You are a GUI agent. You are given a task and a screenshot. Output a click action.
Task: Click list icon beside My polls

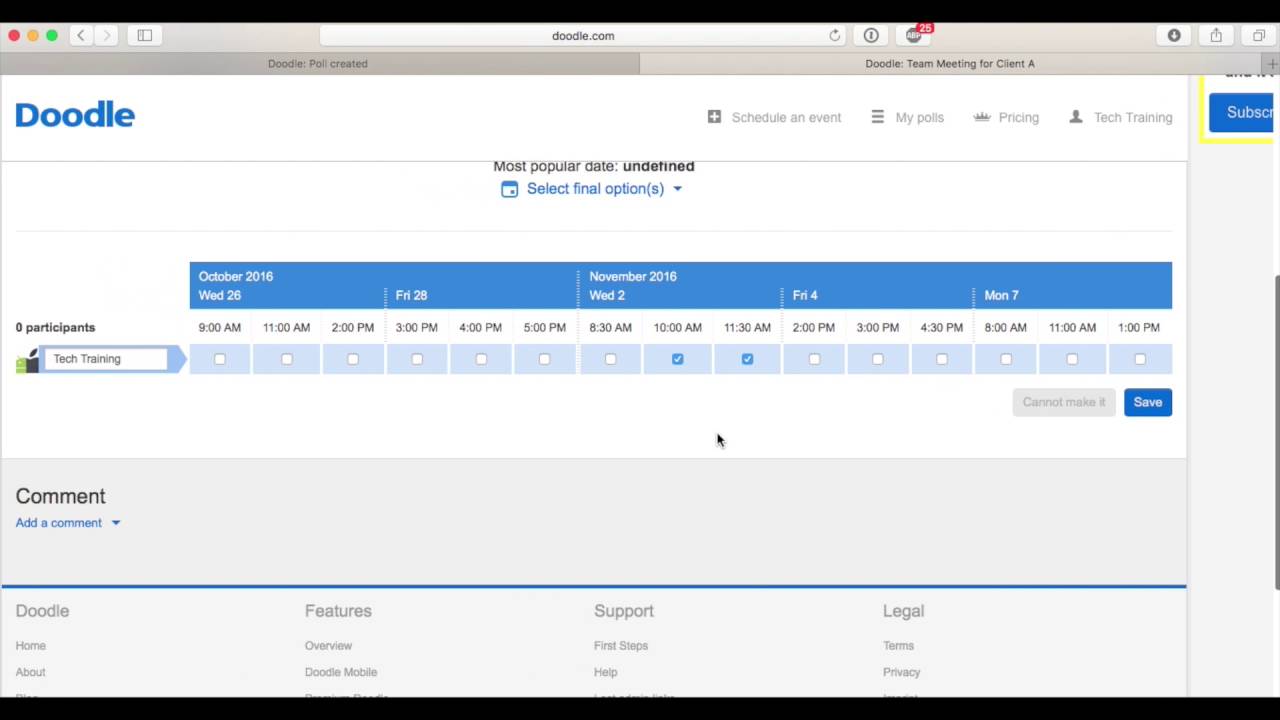point(877,117)
